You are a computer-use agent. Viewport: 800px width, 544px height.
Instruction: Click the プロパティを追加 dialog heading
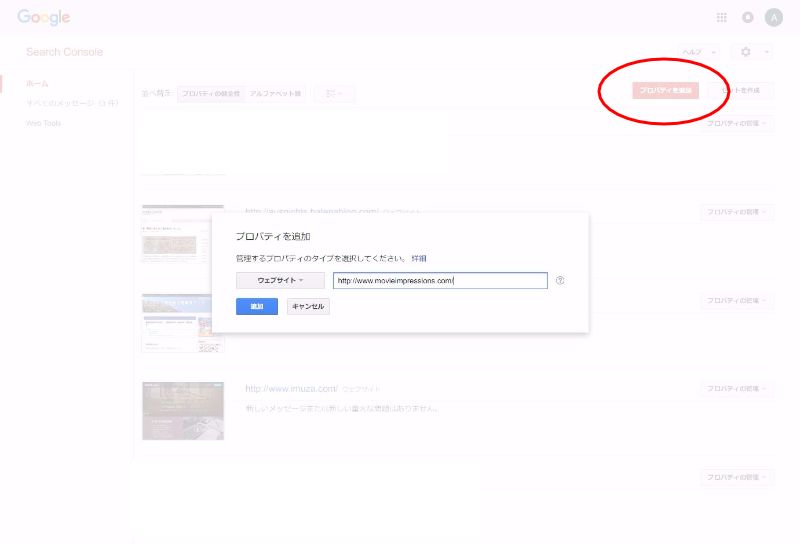tap(273, 236)
